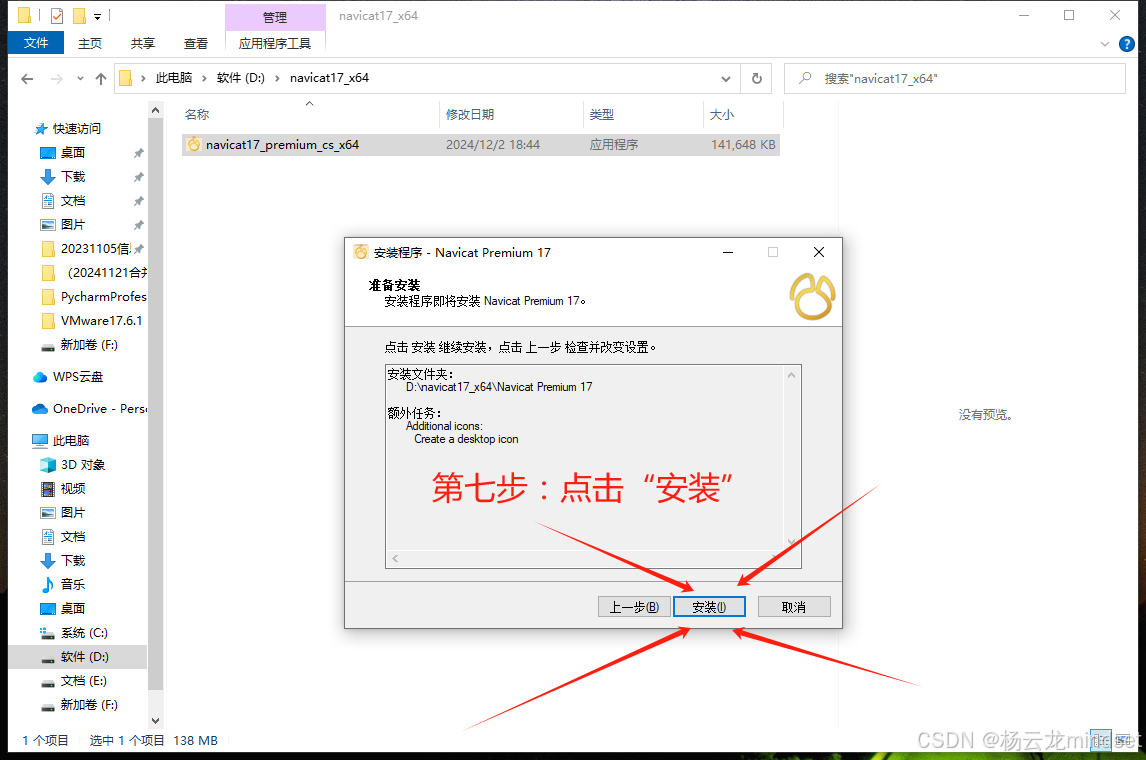Click the forward navigation arrow in Explorer

tap(56, 78)
